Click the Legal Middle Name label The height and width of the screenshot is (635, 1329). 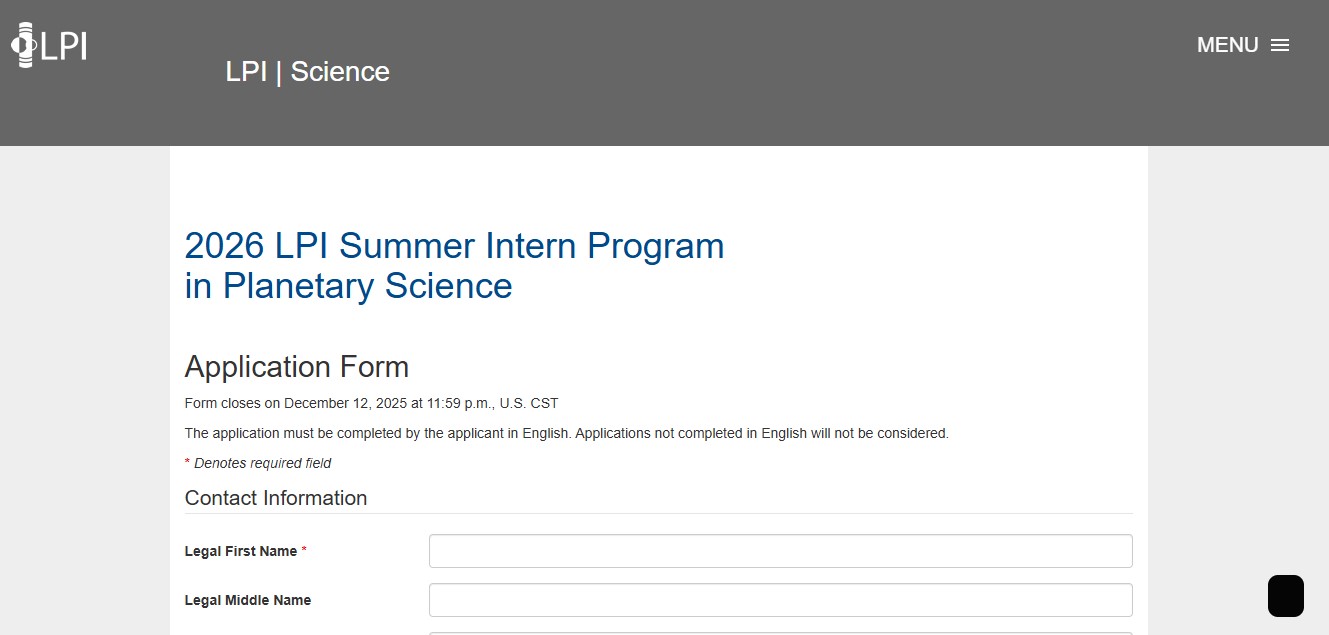pyautogui.click(x=248, y=600)
